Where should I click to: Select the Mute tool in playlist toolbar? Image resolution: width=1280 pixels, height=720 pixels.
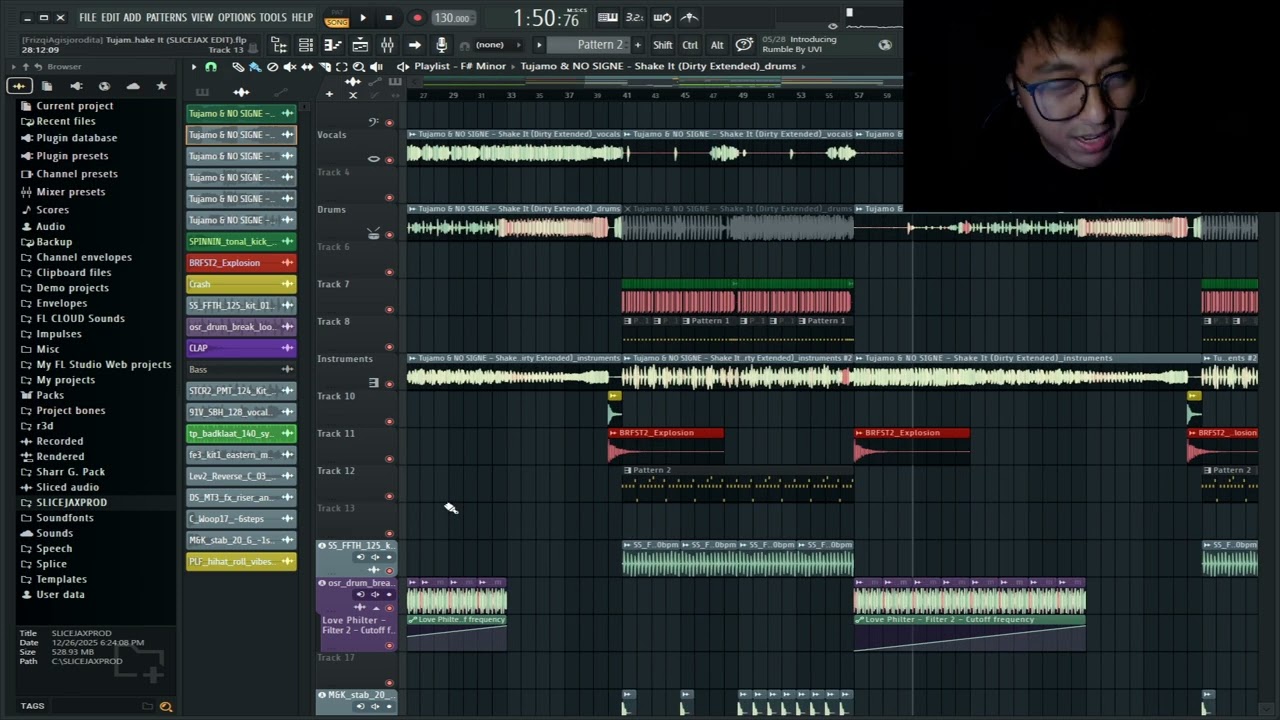tap(290, 67)
